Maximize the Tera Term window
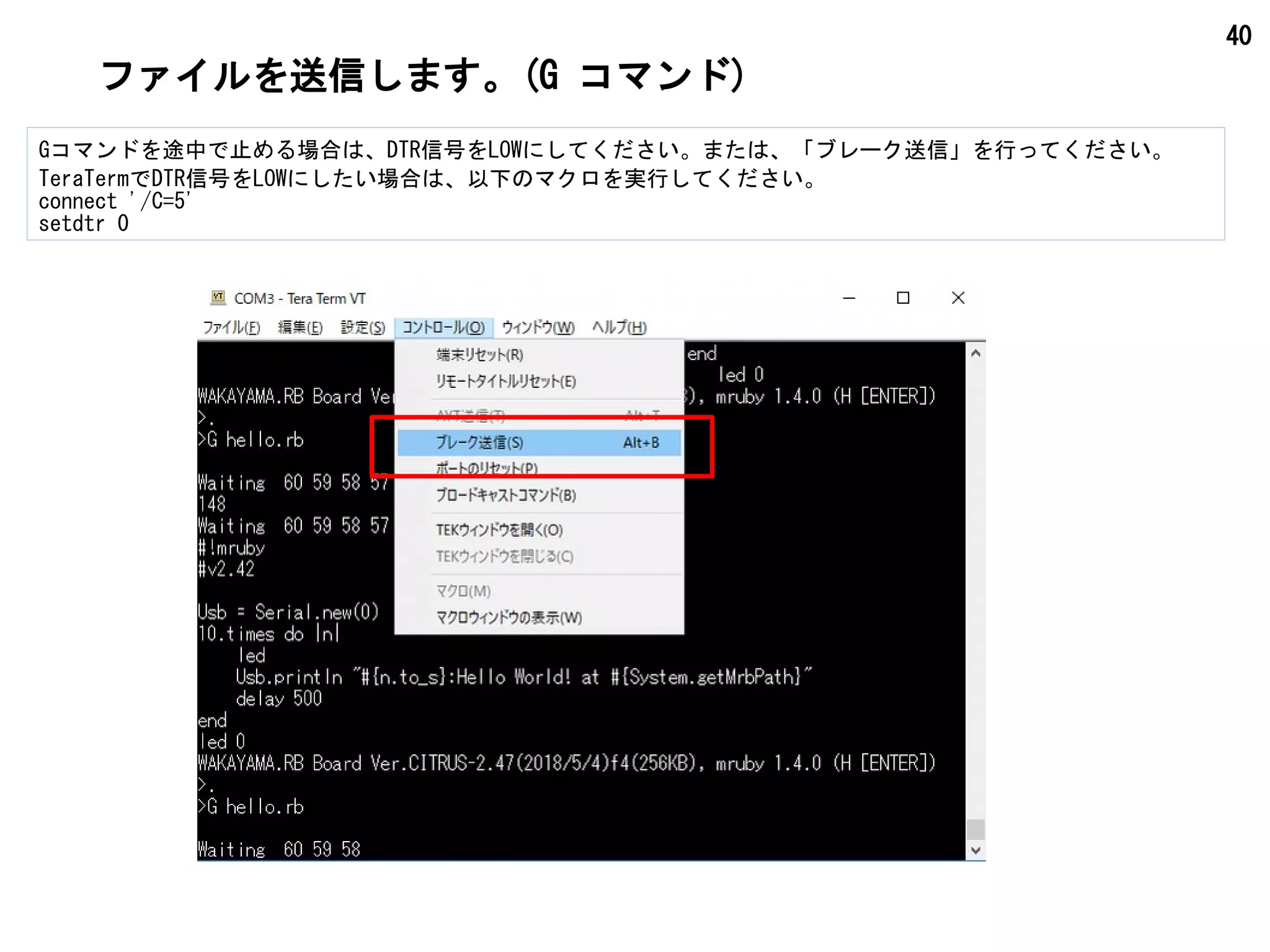This screenshot has width=1270, height=952. pyautogui.click(x=903, y=298)
